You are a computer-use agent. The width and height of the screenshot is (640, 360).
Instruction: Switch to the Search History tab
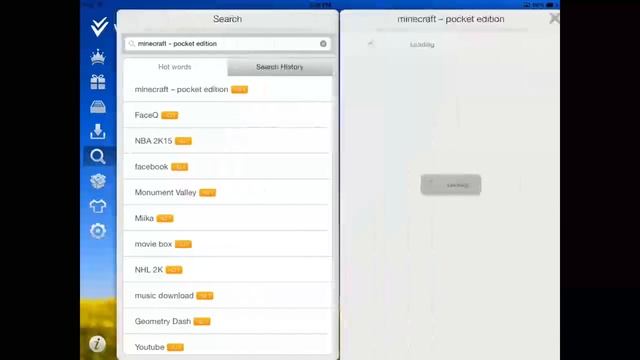pos(280,67)
